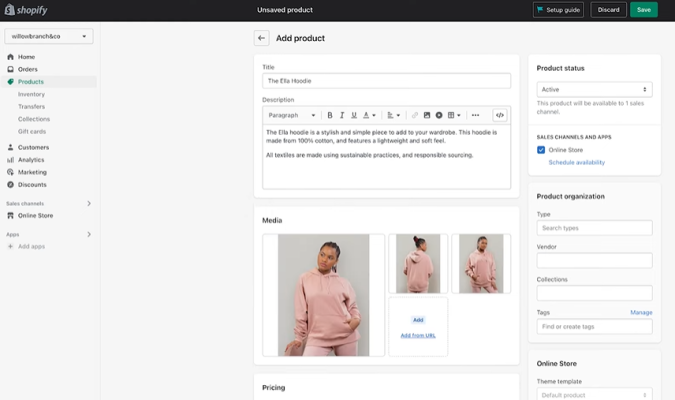Click the Discounts icon in sidebar
The height and width of the screenshot is (400, 675).
[10, 185]
